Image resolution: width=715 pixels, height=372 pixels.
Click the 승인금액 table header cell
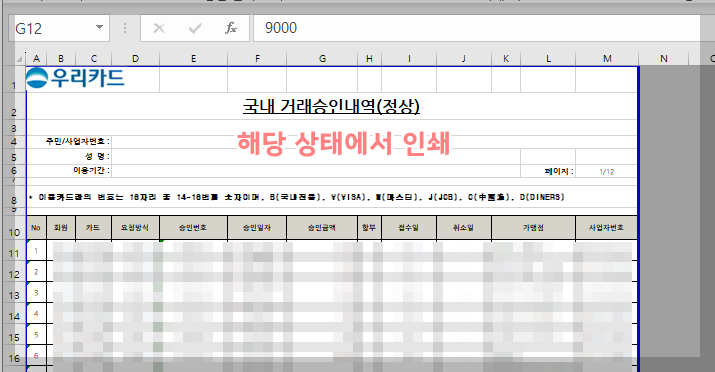point(322,228)
